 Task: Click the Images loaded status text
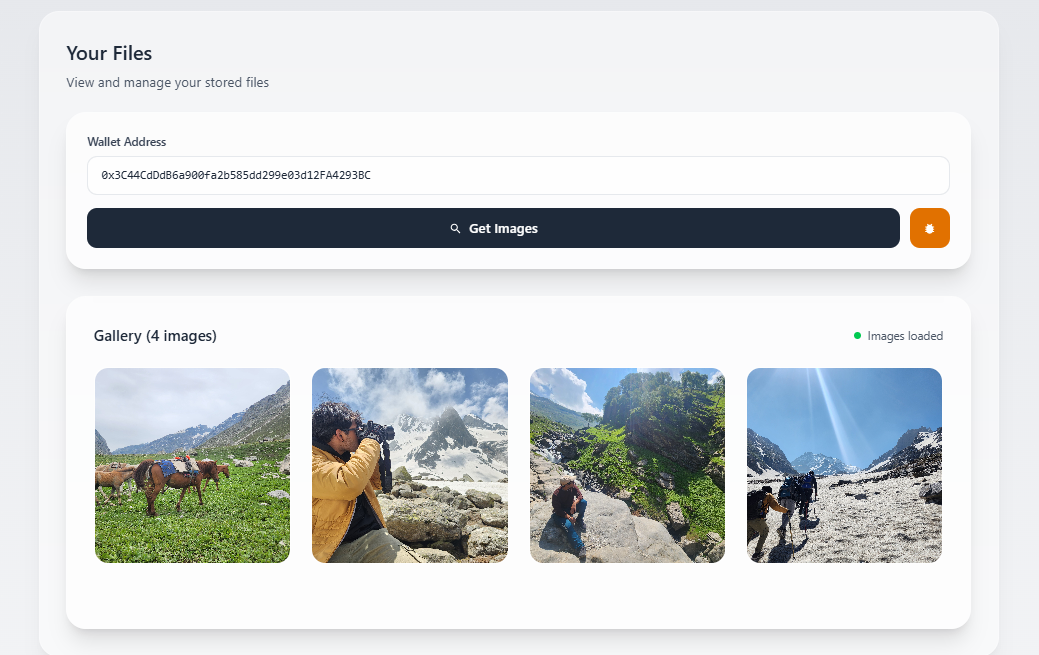pos(904,336)
